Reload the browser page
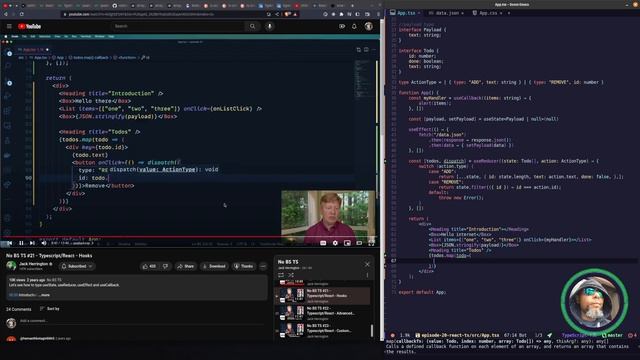The height and width of the screenshot is (360, 640). (21, 14)
